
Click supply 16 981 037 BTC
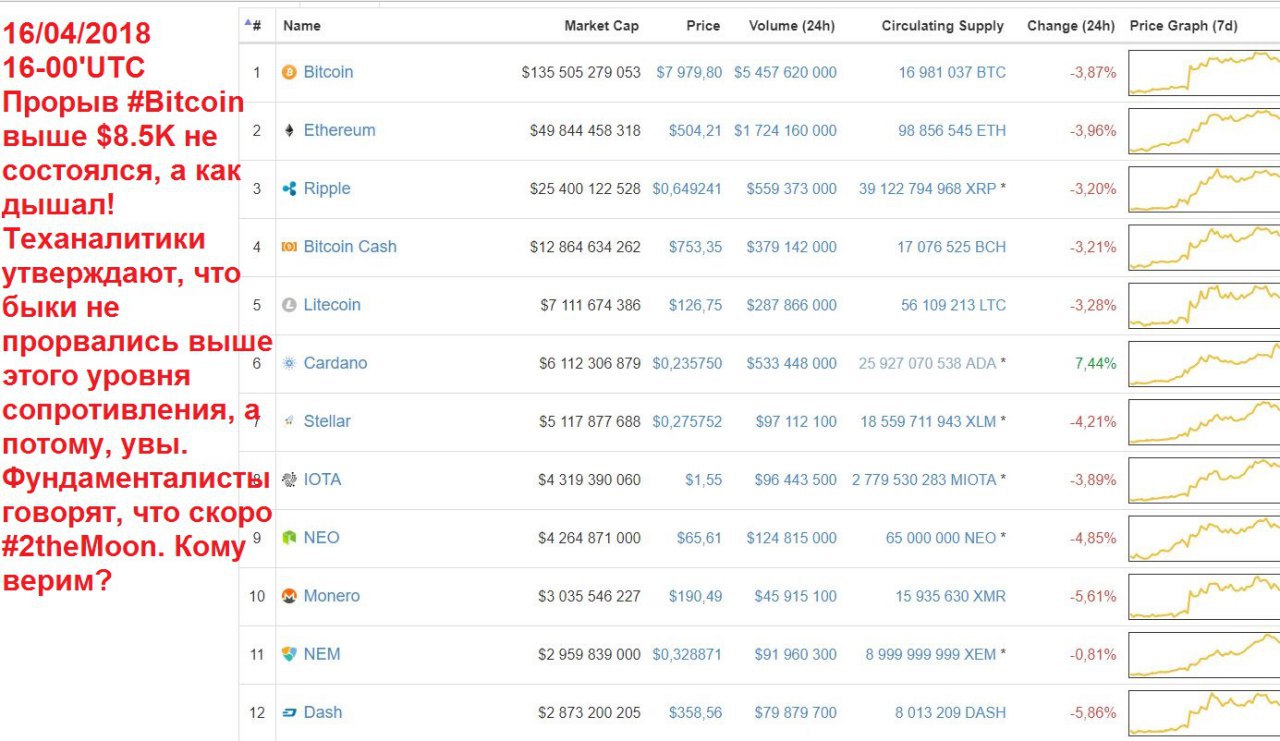point(952,72)
